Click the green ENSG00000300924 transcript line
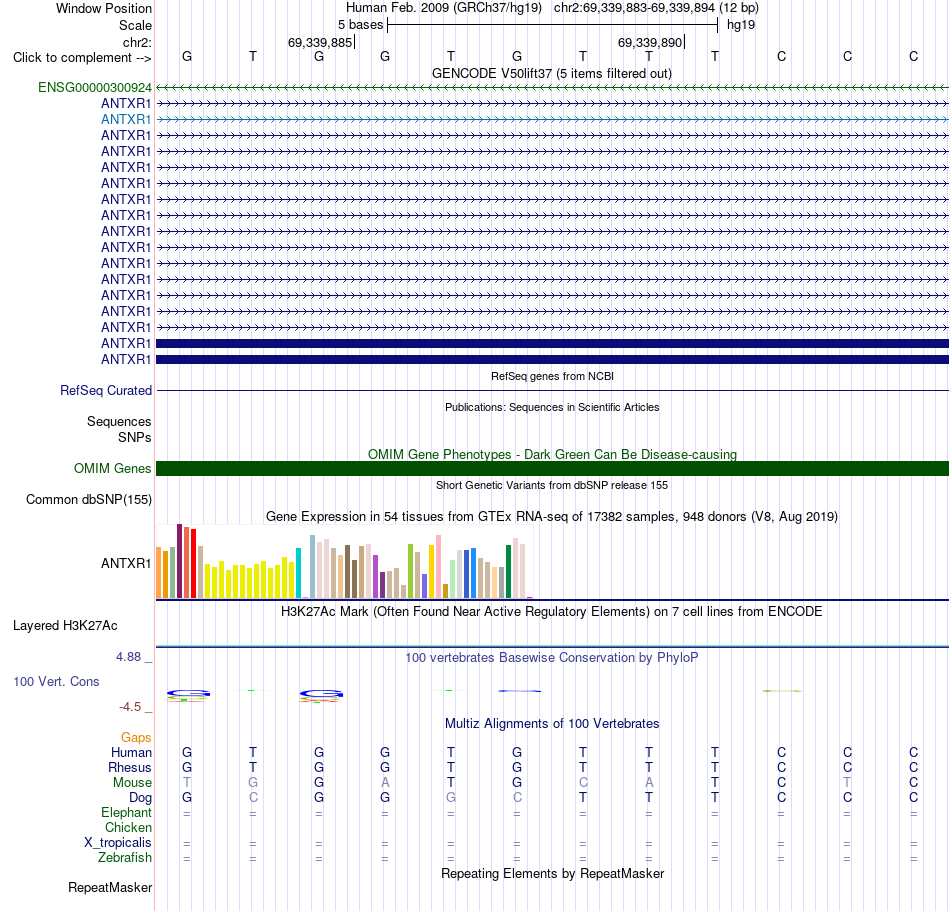The image size is (950, 911). point(552,88)
